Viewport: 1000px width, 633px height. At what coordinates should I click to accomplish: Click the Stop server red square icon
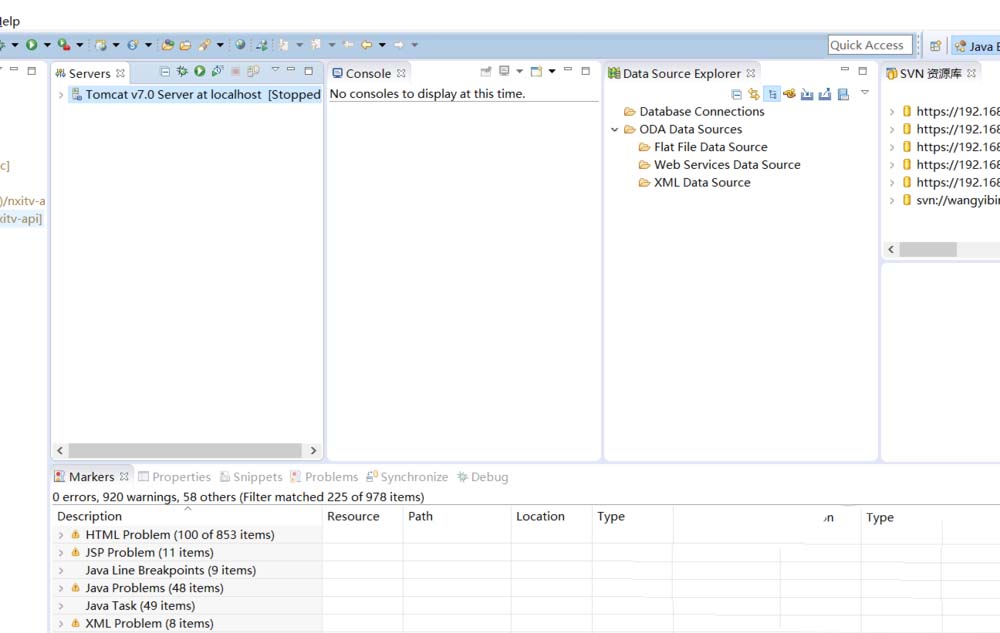click(235, 71)
